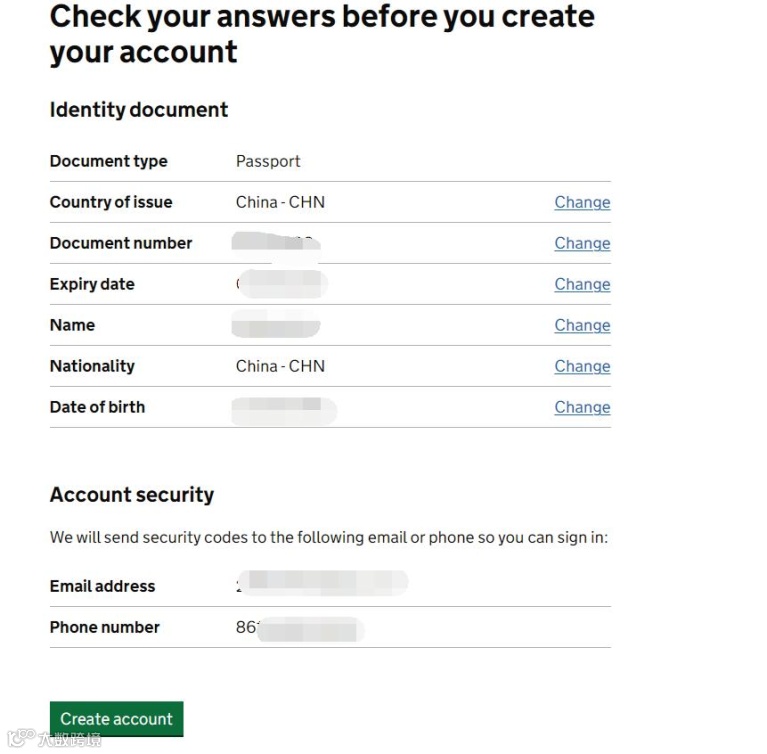Click the Account security section heading
Viewport: 767px width, 754px height.
click(132, 495)
